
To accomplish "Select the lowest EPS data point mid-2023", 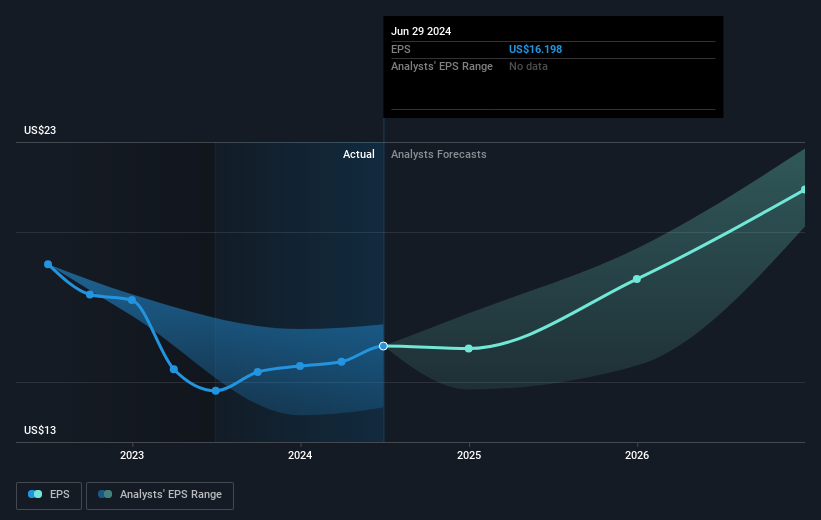I will pos(216,391).
